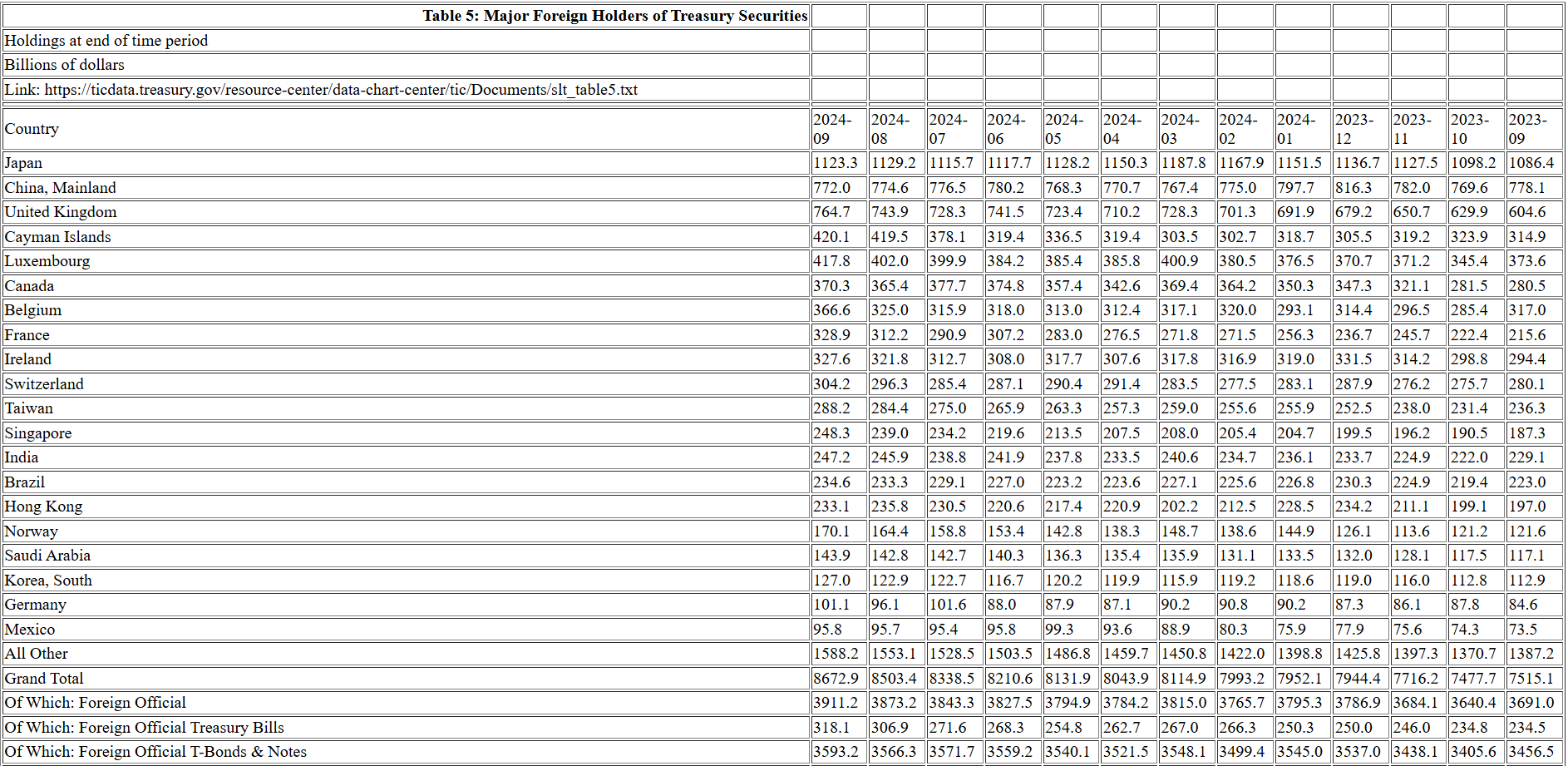Select the 'Brazil' row label
Image resolution: width=1568 pixels, height=766 pixels.
(24, 482)
